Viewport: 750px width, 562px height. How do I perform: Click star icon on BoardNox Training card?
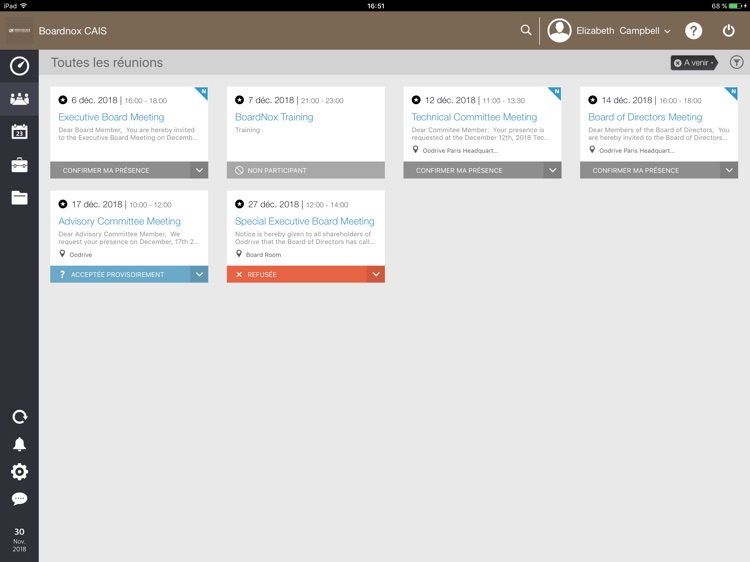coord(239,100)
